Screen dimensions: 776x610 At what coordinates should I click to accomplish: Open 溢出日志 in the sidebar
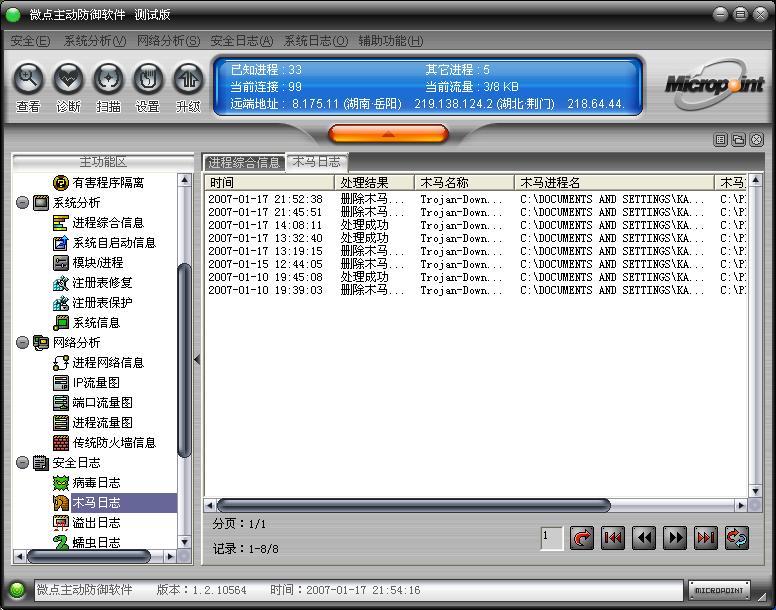[x=87, y=523]
